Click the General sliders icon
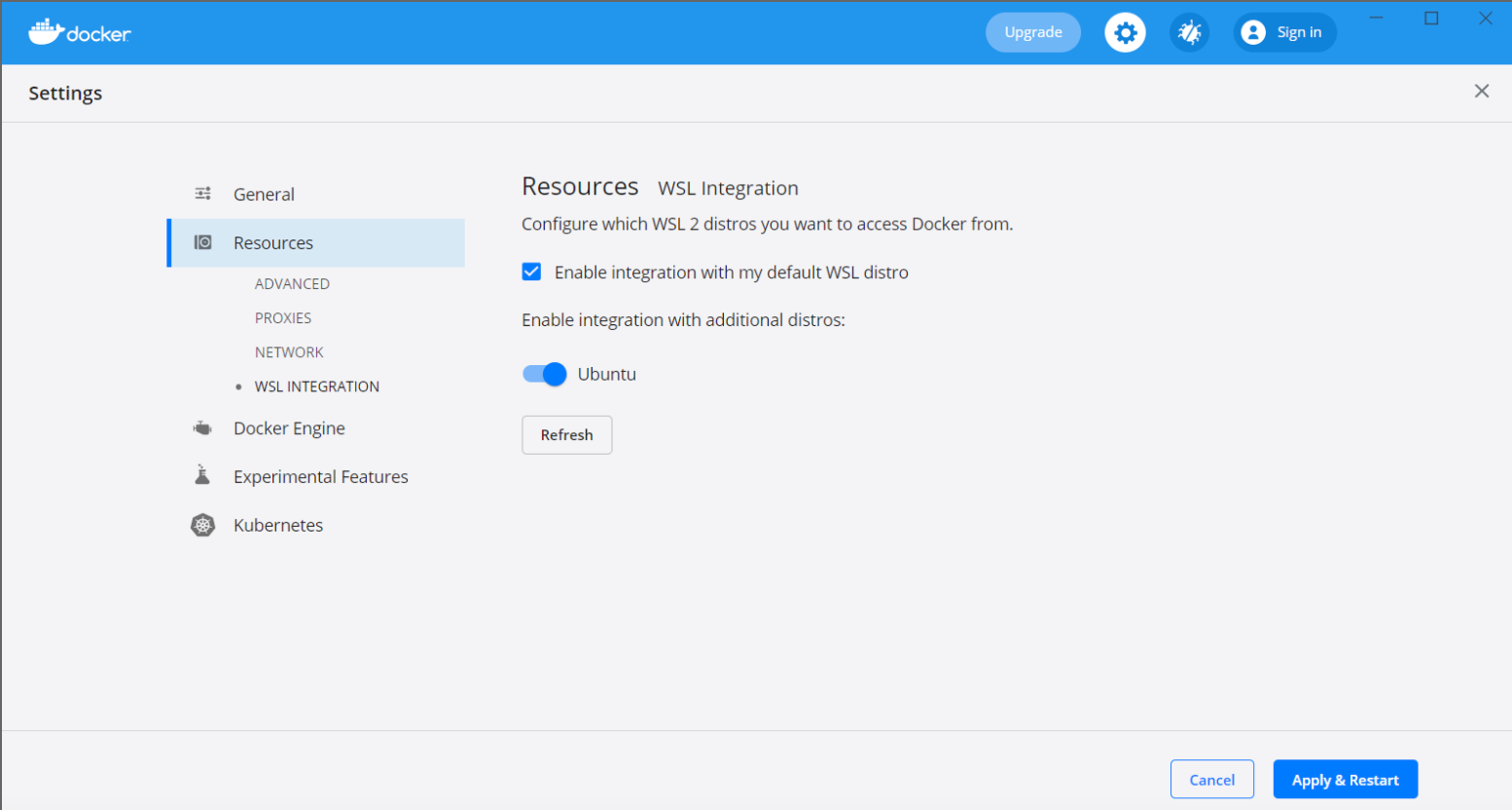The height and width of the screenshot is (810, 1512). (202, 194)
